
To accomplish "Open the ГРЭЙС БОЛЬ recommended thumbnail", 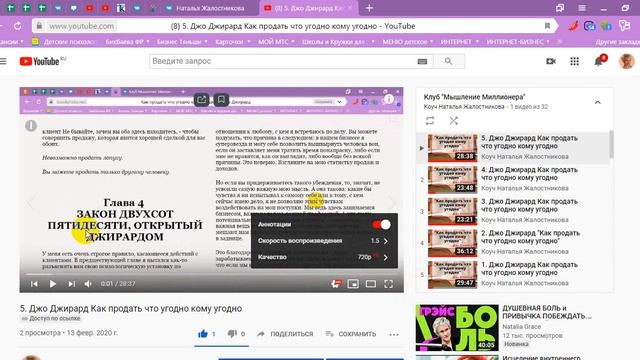I will click(457, 328).
